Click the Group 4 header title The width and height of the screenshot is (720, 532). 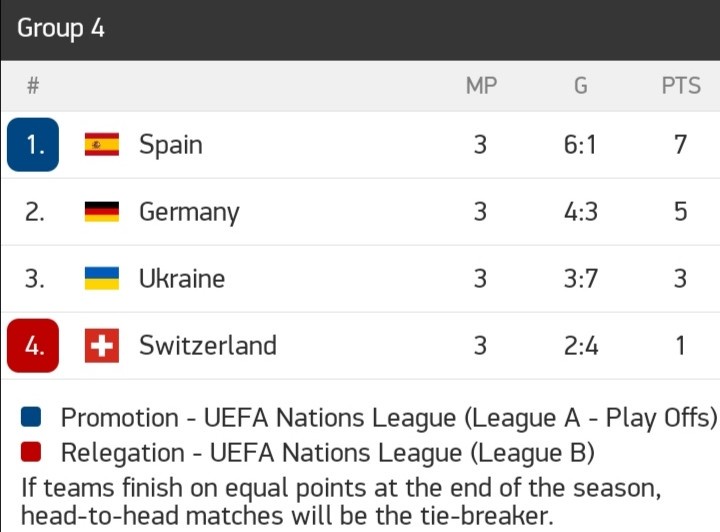click(61, 28)
